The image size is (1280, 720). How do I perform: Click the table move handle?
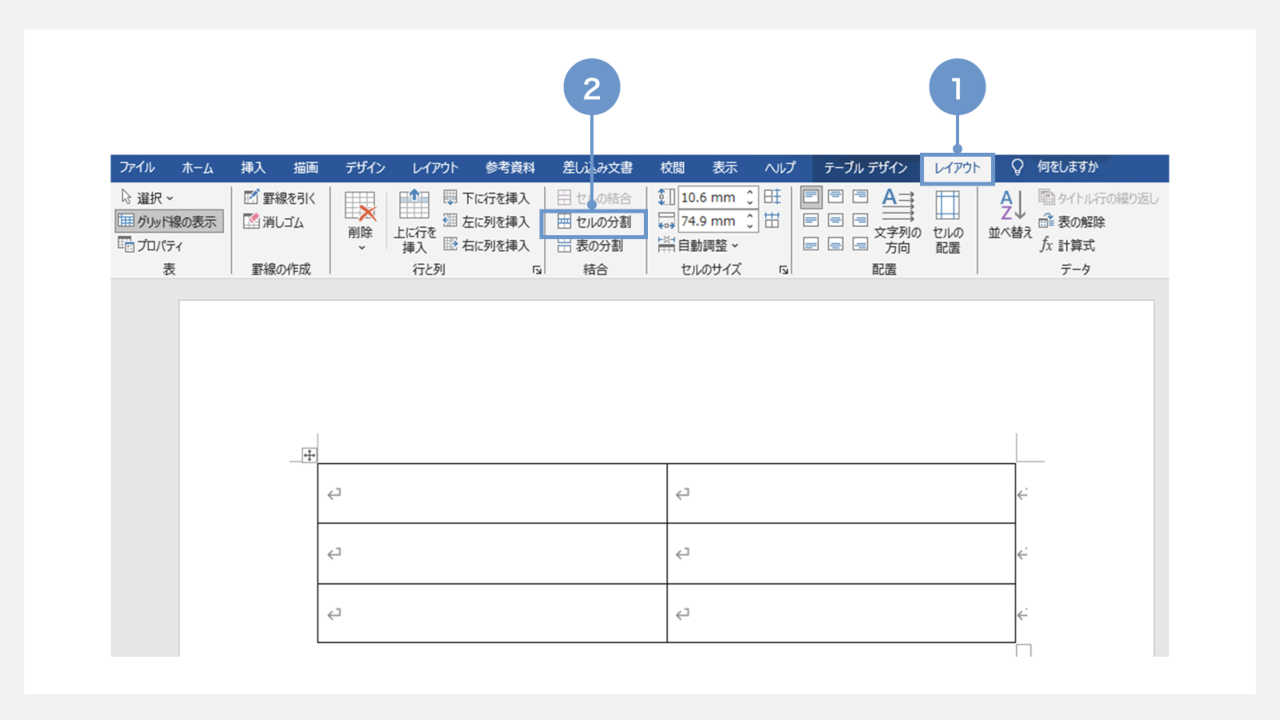click(309, 455)
